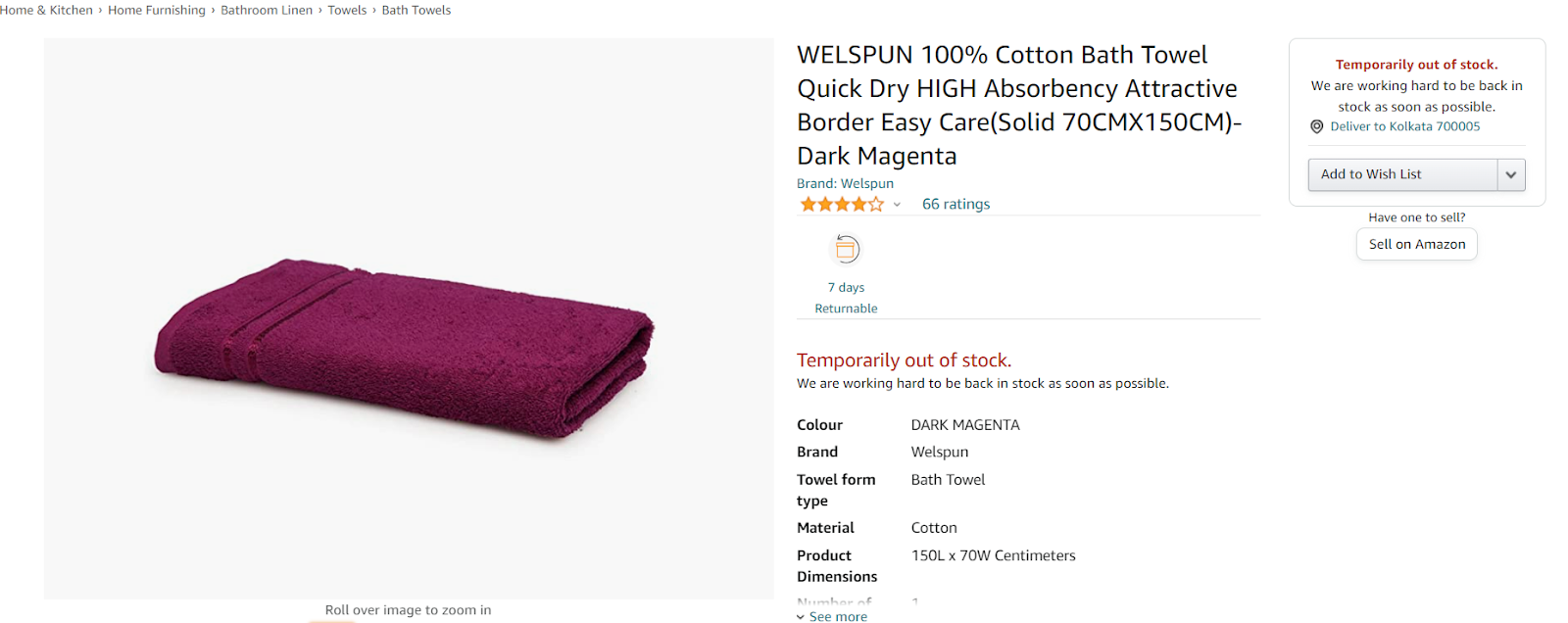Go to Home & Kitchen breadcrumb

coord(46,10)
